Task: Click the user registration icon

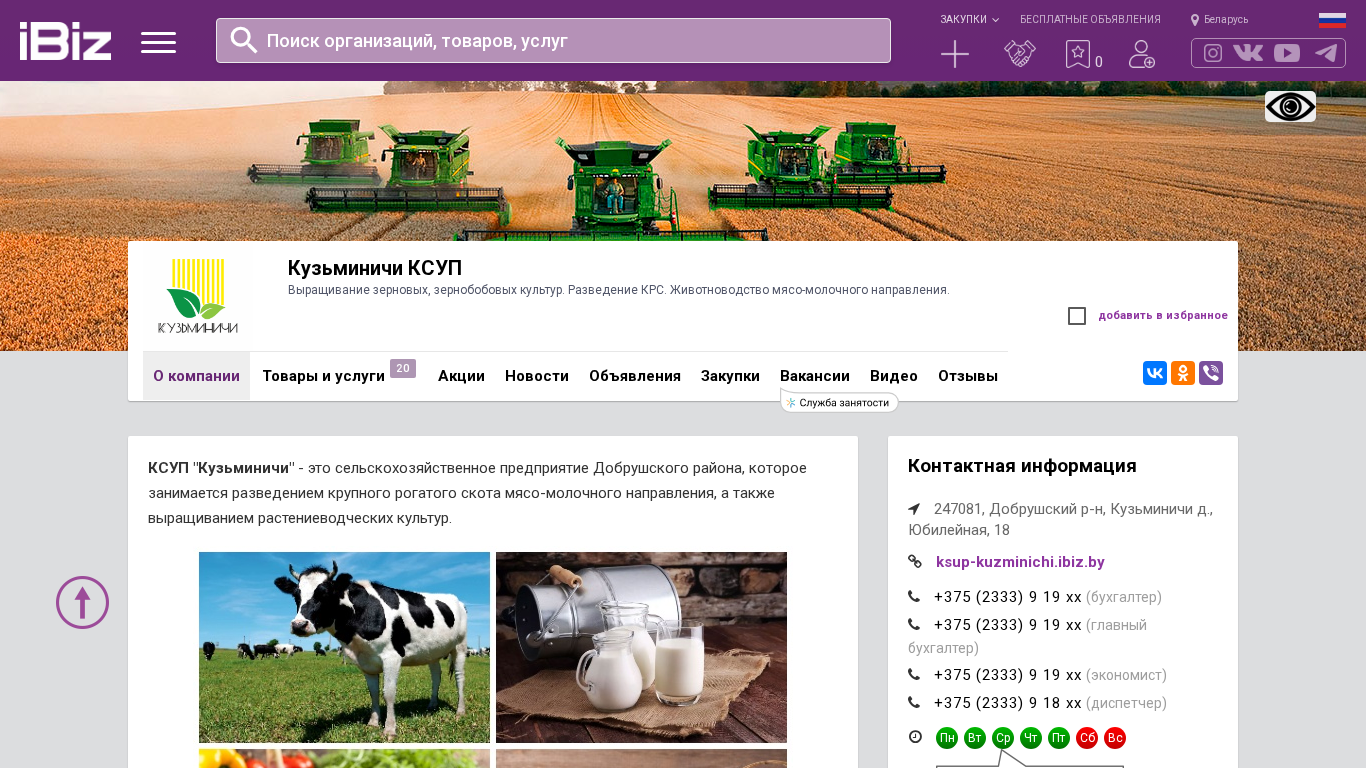Action: click(1142, 54)
